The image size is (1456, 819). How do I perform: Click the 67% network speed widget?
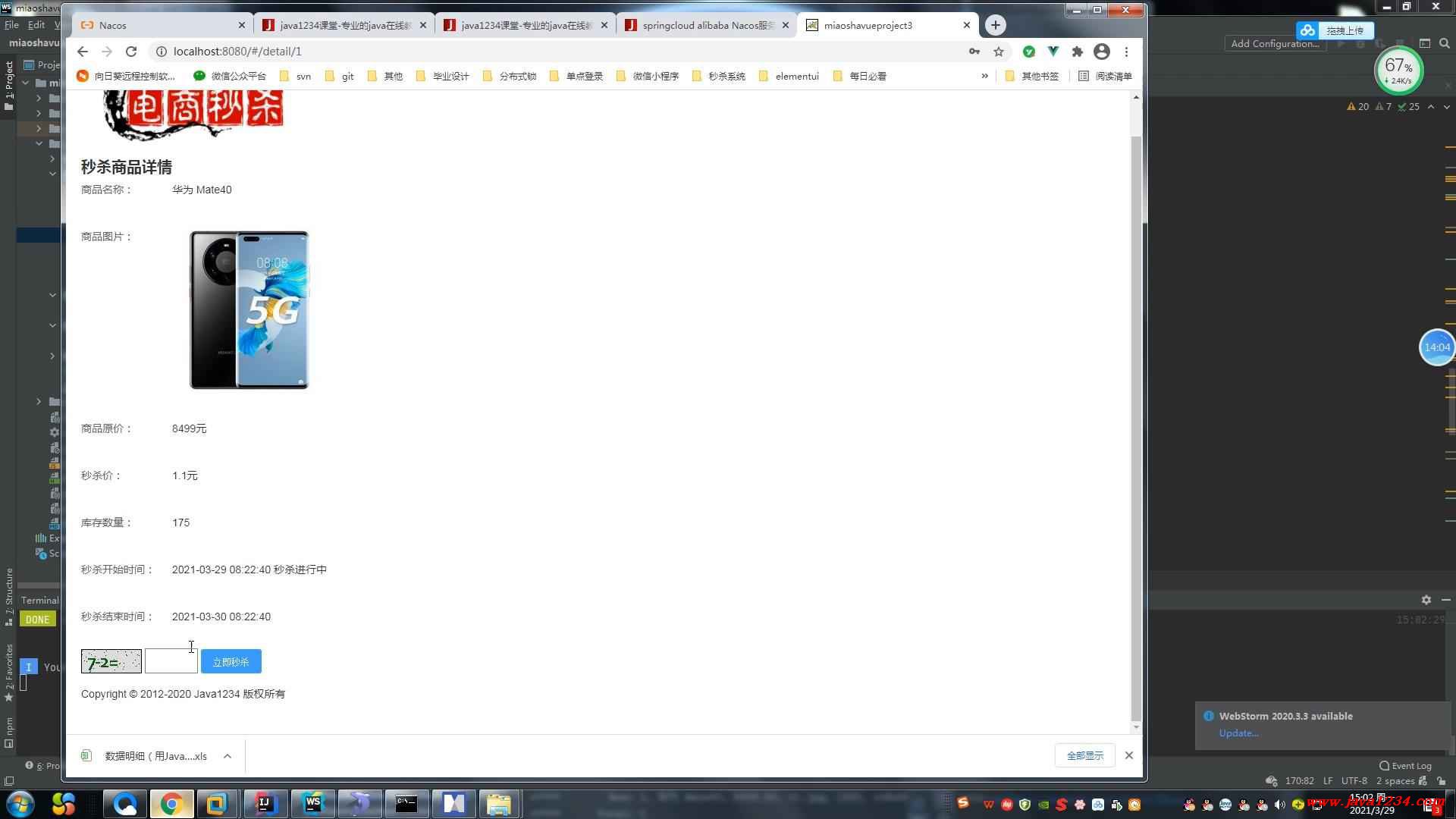[x=1398, y=71]
